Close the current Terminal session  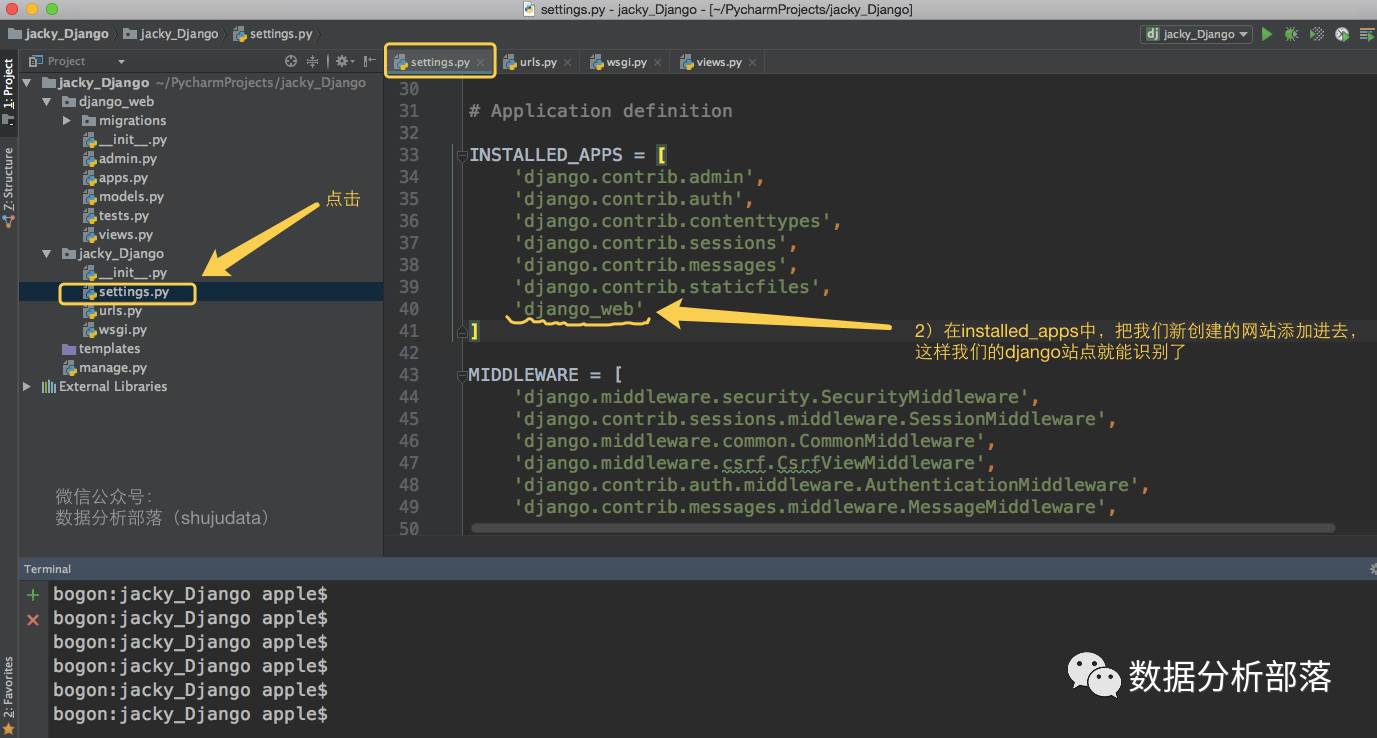click(32, 620)
